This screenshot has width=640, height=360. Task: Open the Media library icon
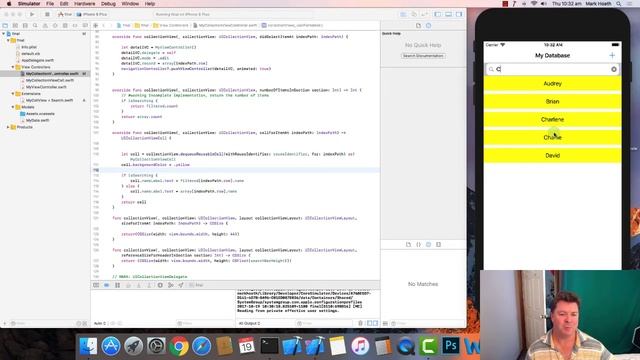click(x=438, y=244)
